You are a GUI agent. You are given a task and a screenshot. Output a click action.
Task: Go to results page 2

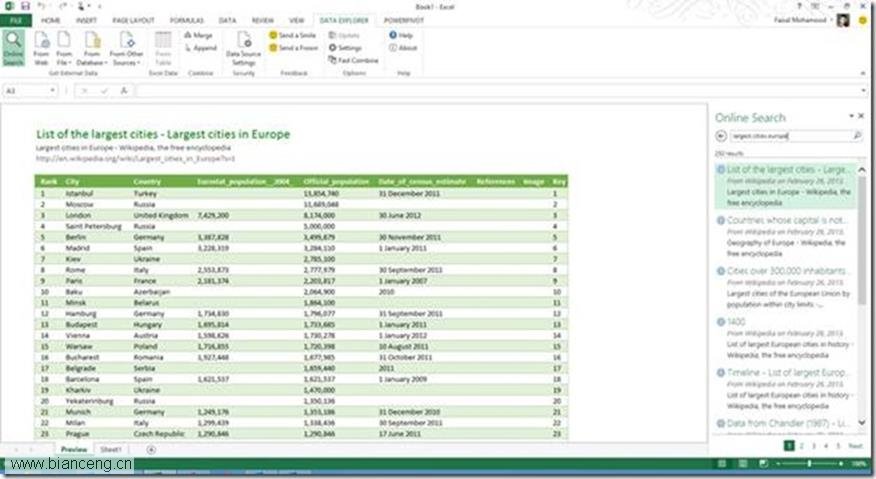coord(802,445)
